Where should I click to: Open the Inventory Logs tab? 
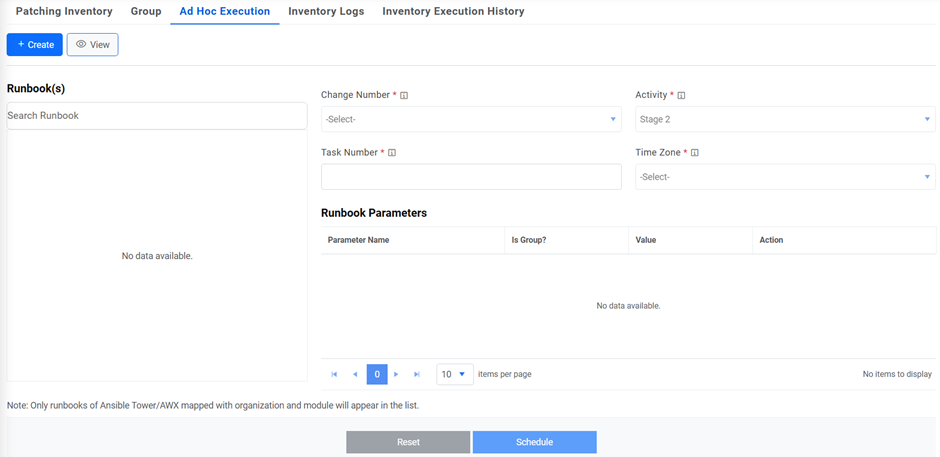(326, 12)
